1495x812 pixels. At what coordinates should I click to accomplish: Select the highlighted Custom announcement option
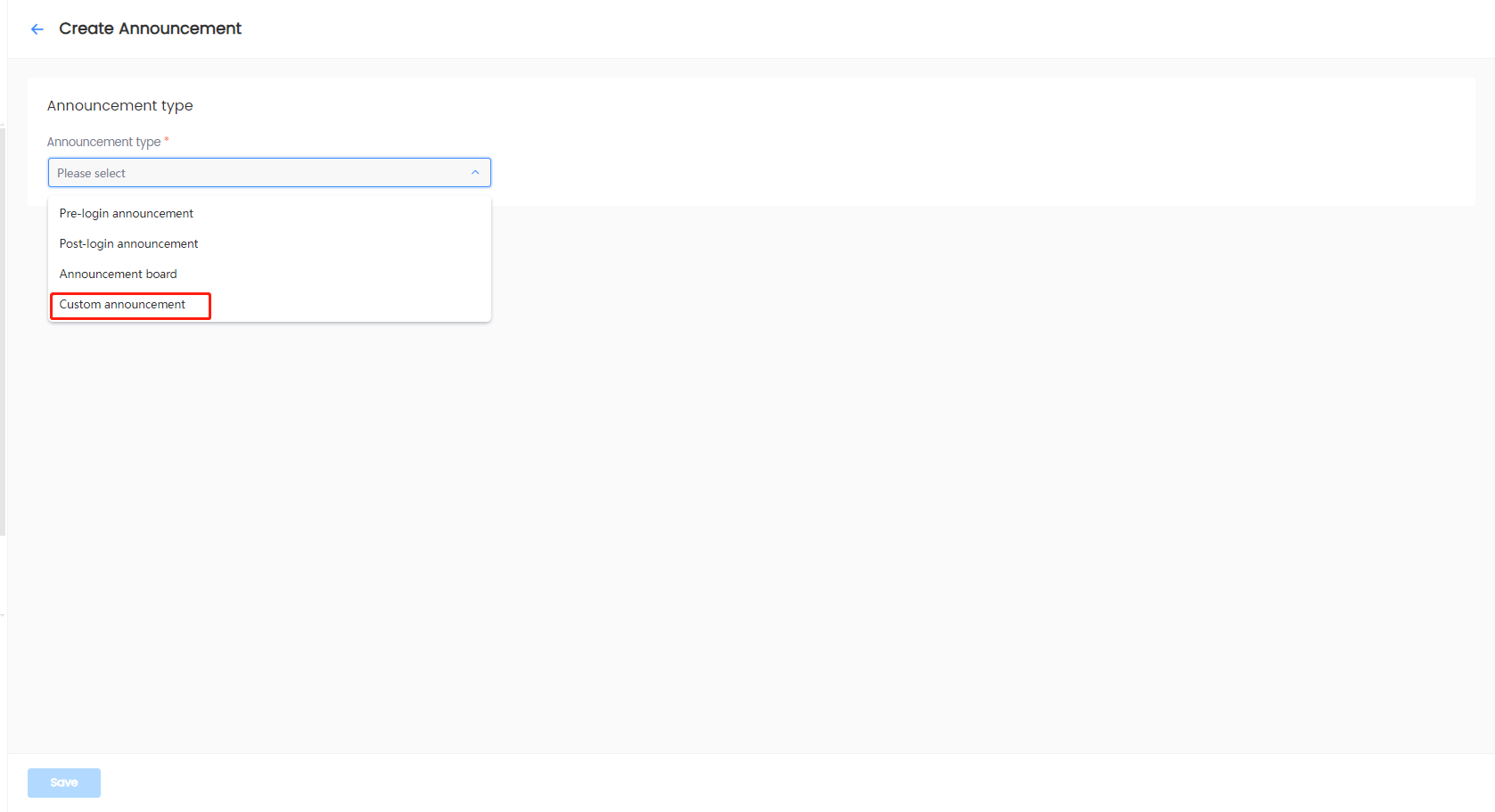click(x=123, y=305)
